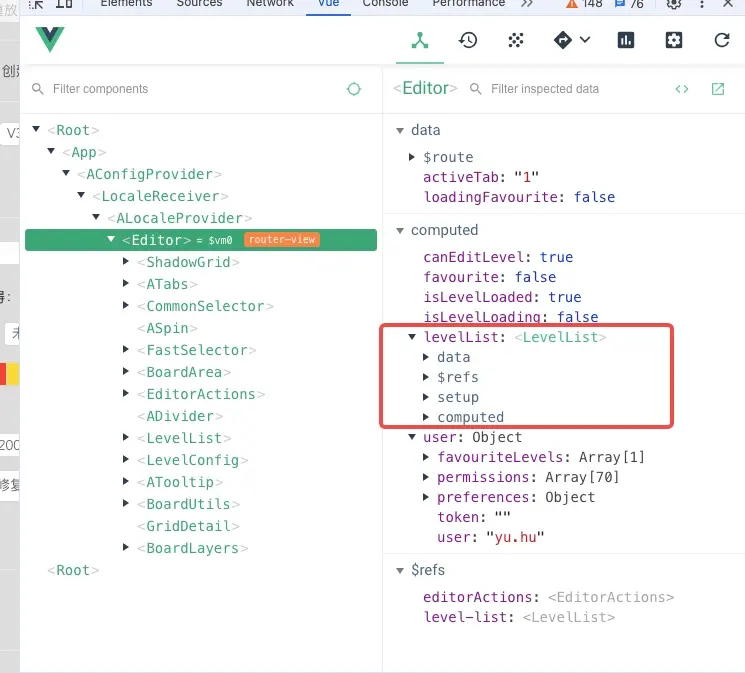Click the level-list LevelList ref value
Image resolution: width=745 pixels, height=673 pixels.
569,617
